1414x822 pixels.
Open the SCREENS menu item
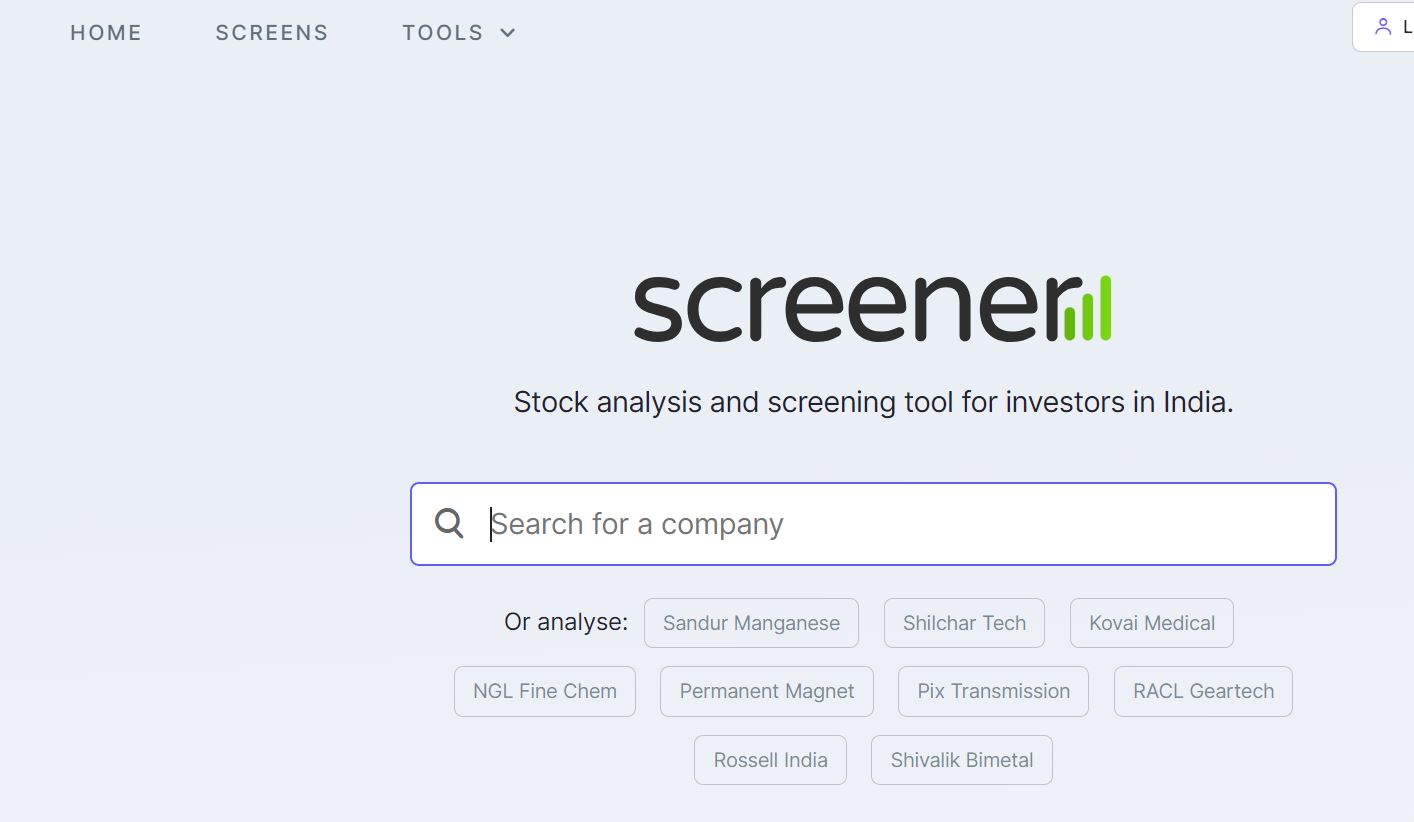(272, 33)
